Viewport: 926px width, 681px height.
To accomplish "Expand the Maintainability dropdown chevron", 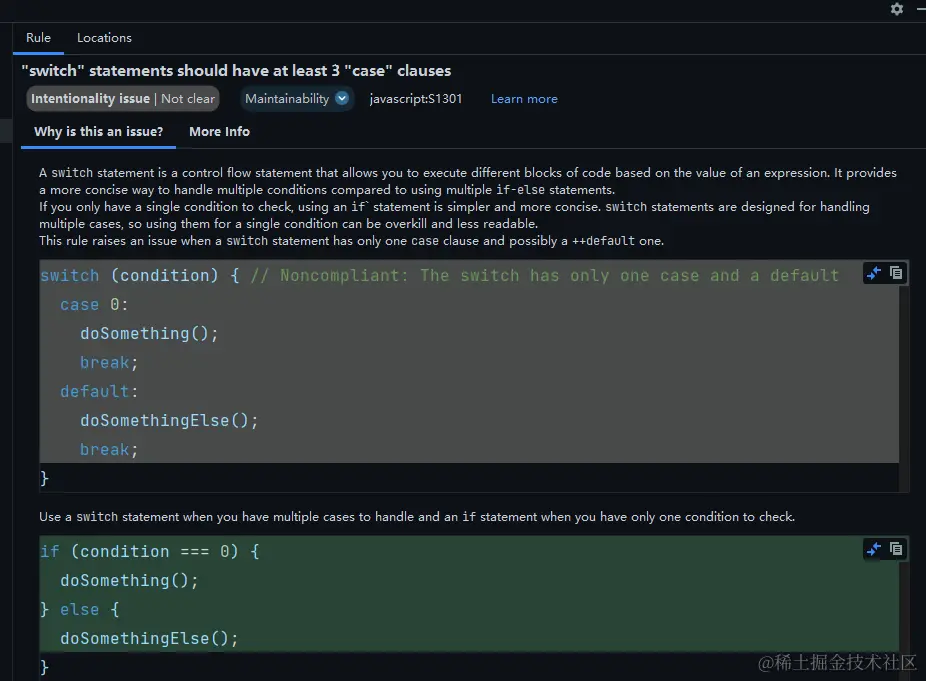I will click(x=341, y=98).
